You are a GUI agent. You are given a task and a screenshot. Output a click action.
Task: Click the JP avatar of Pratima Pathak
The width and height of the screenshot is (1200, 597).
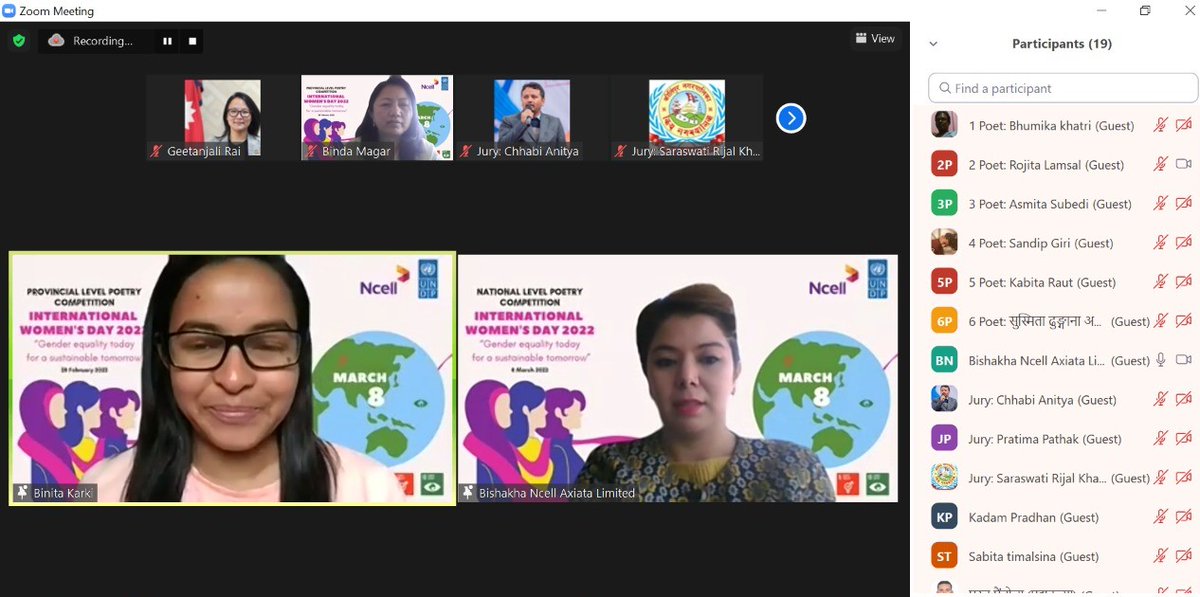(x=944, y=438)
